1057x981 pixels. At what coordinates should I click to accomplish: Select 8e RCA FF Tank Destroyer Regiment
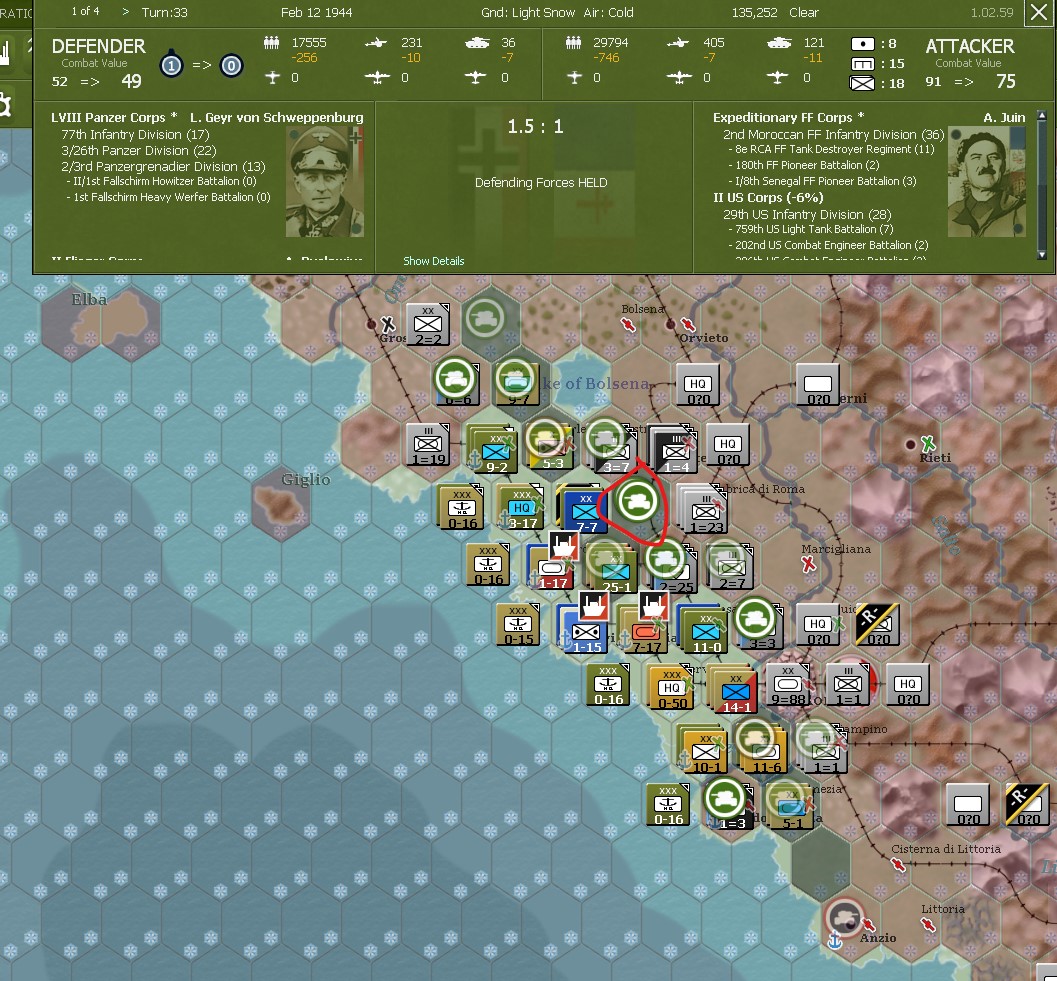[831, 149]
